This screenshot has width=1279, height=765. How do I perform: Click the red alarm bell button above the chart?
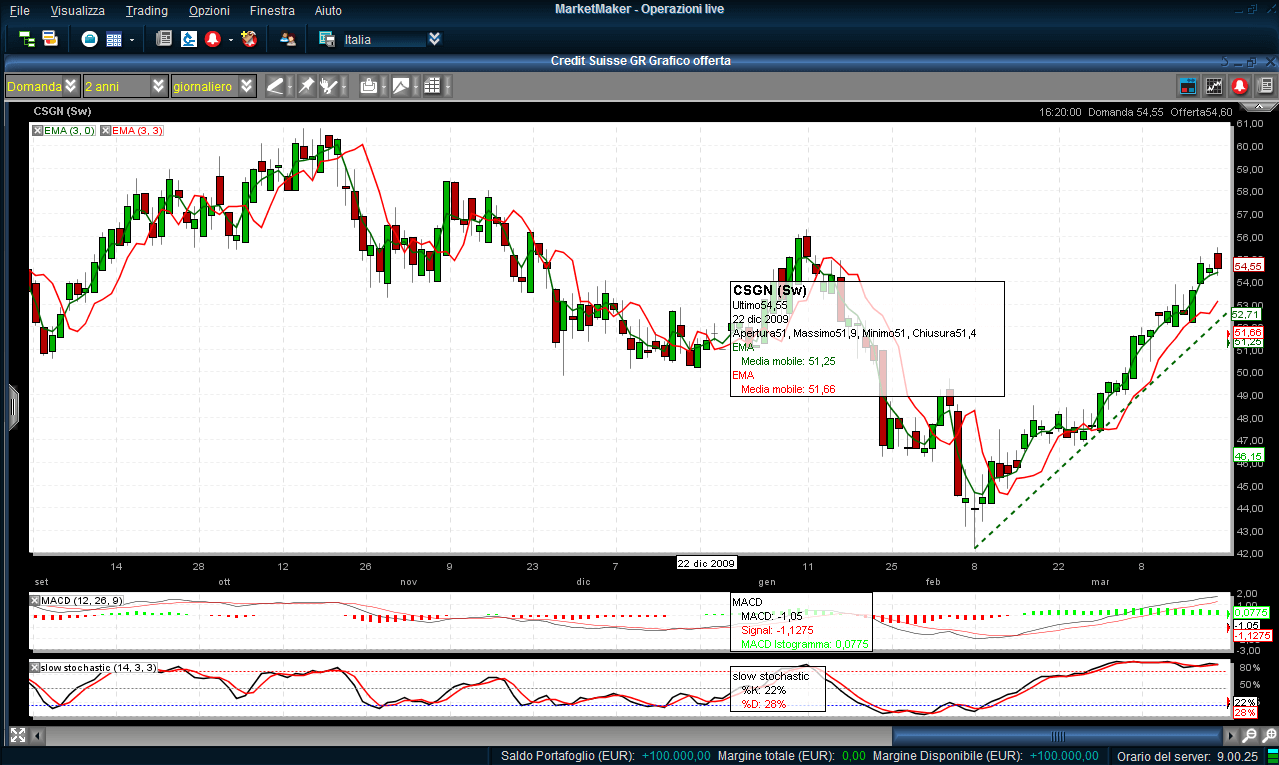click(x=1240, y=86)
